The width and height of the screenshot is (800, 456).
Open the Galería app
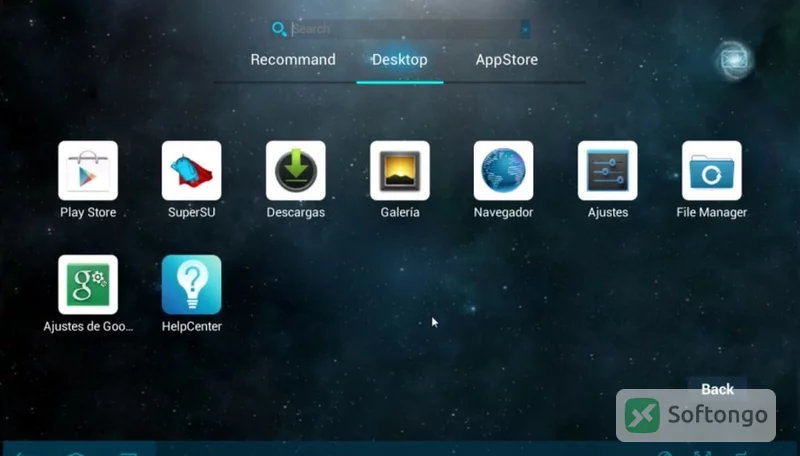point(399,171)
